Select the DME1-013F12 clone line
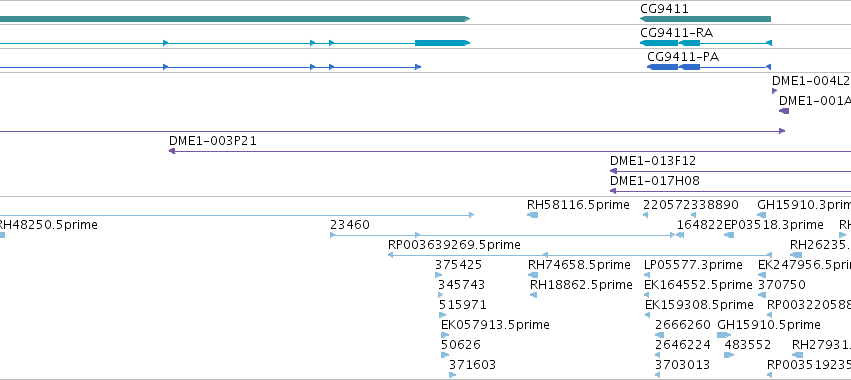Image resolution: width=851 pixels, height=380 pixels. coord(731,171)
